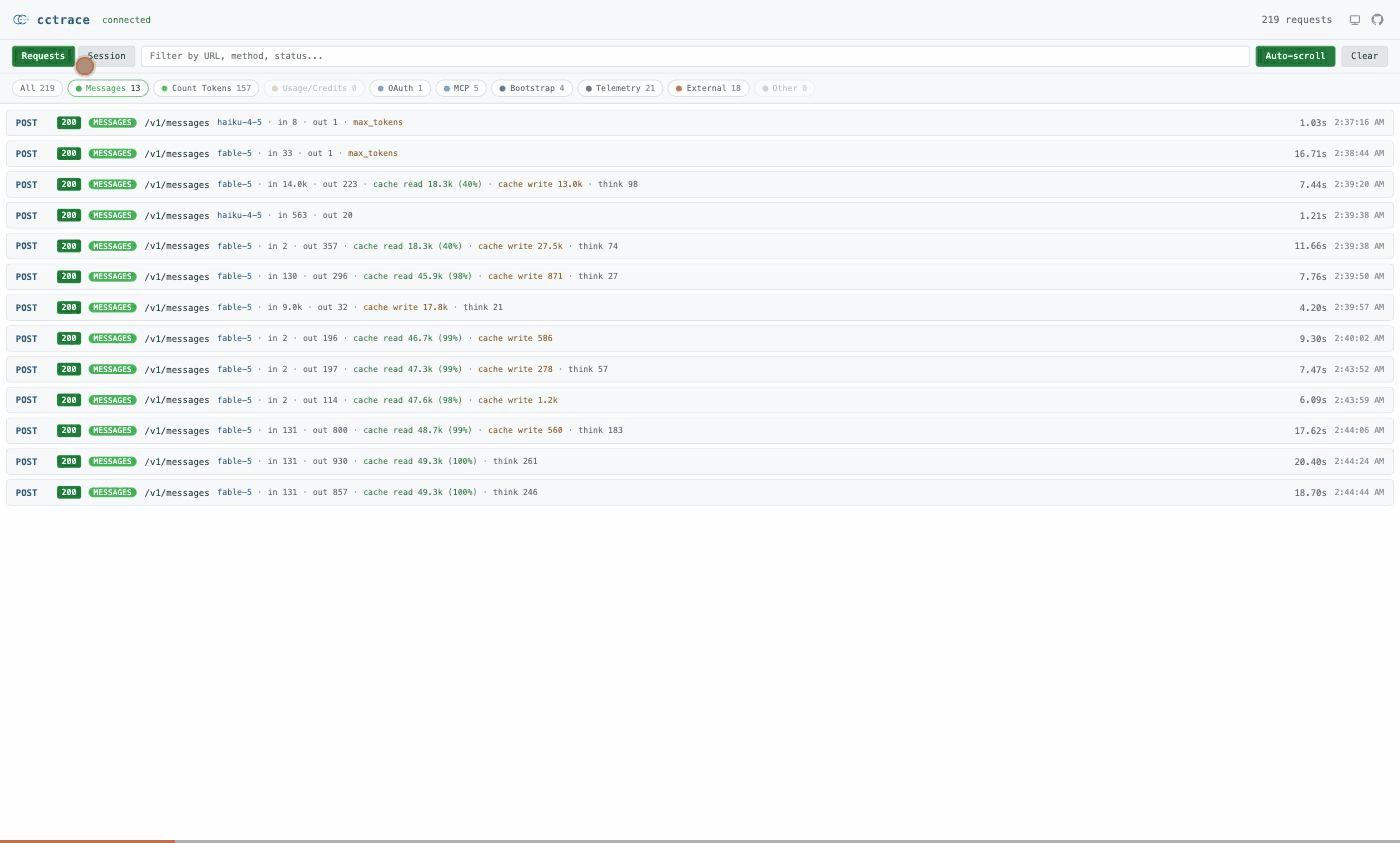Toggle the OAuth 1 filter chip

pos(400,88)
